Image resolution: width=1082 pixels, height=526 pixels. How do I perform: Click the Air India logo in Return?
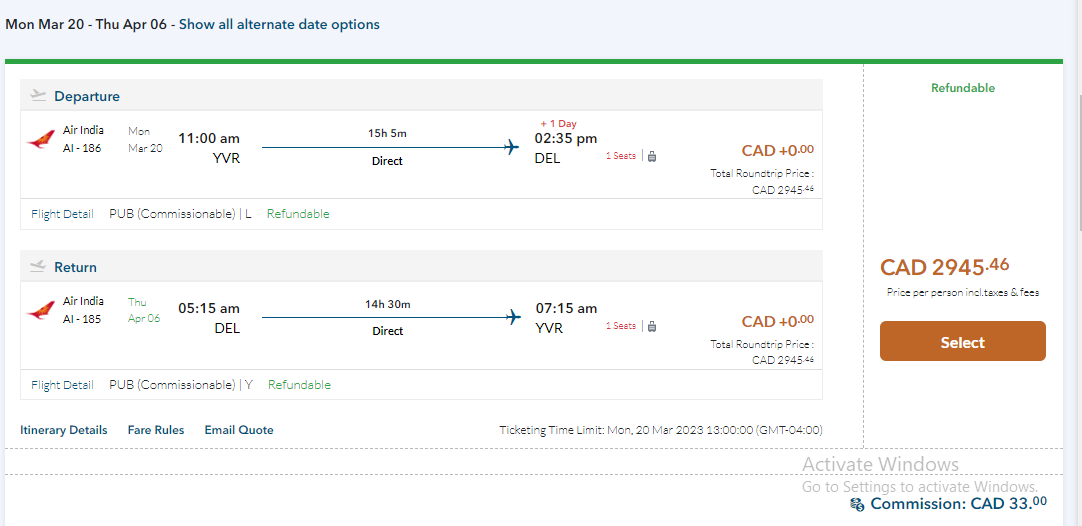pos(41,310)
